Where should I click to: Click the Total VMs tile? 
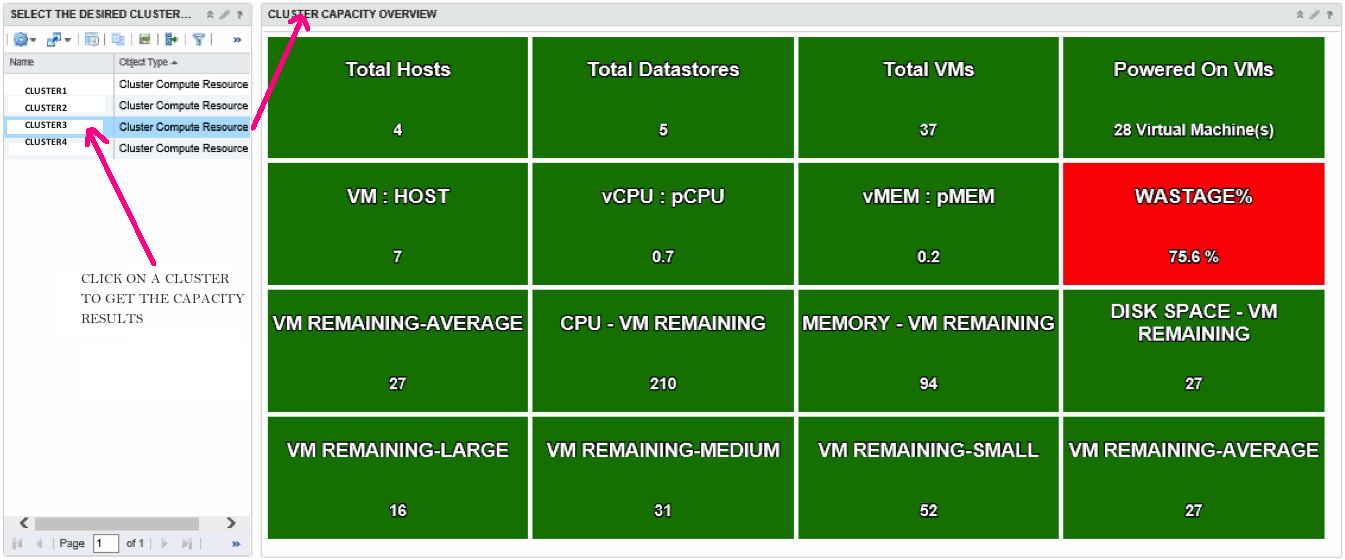pyautogui.click(x=928, y=97)
